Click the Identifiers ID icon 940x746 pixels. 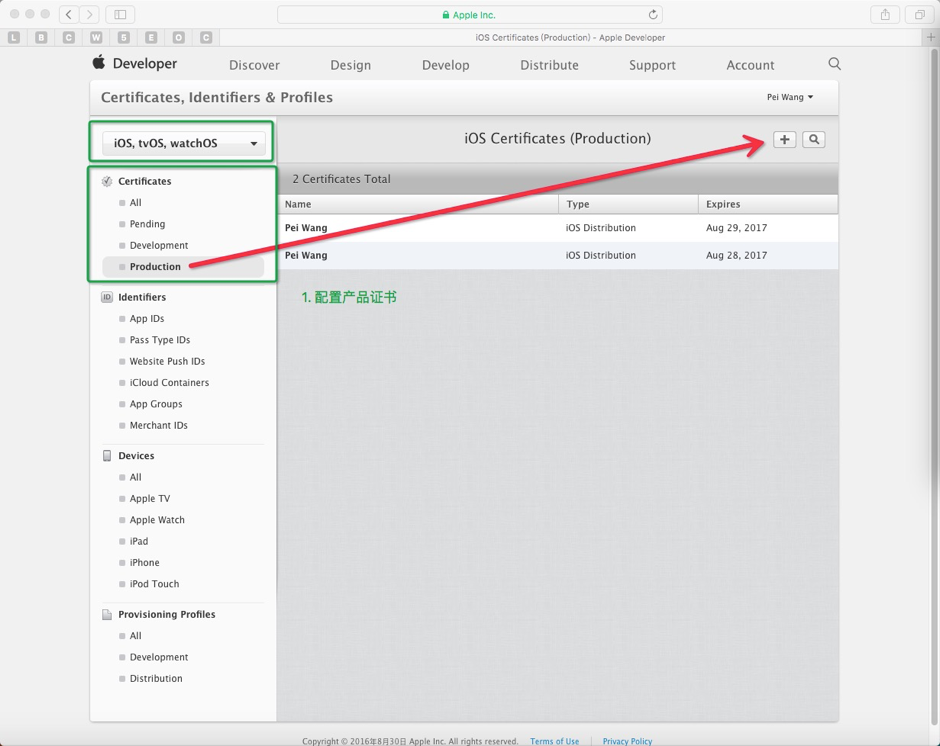(107, 297)
